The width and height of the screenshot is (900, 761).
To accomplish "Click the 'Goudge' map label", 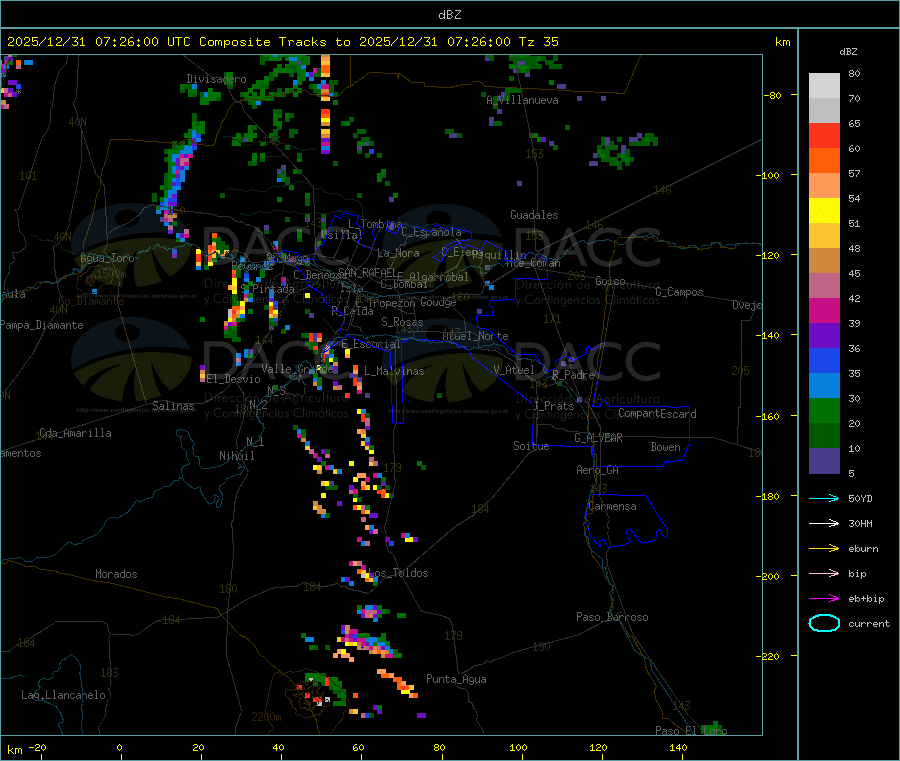I will [438, 302].
